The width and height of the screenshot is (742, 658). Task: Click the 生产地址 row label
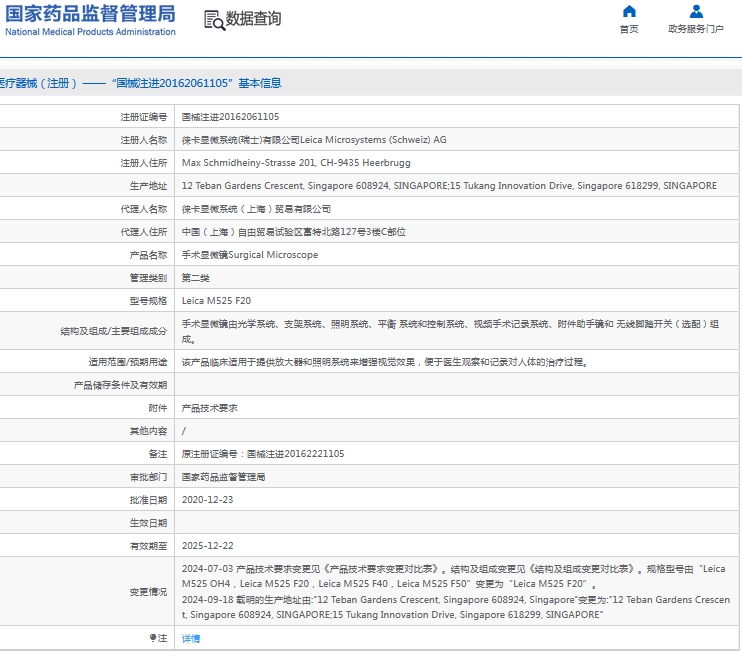149,186
